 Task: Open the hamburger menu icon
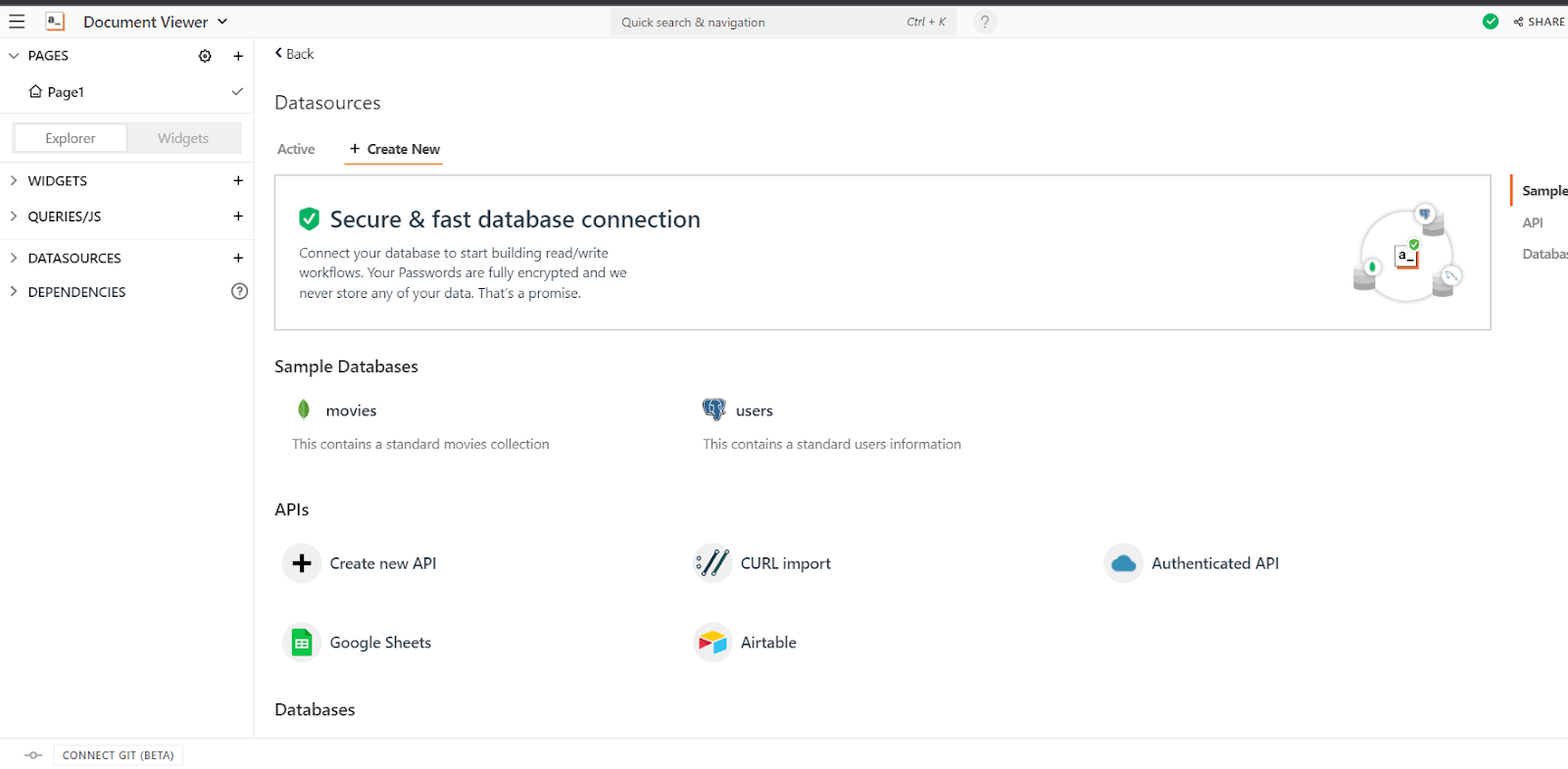click(x=17, y=22)
